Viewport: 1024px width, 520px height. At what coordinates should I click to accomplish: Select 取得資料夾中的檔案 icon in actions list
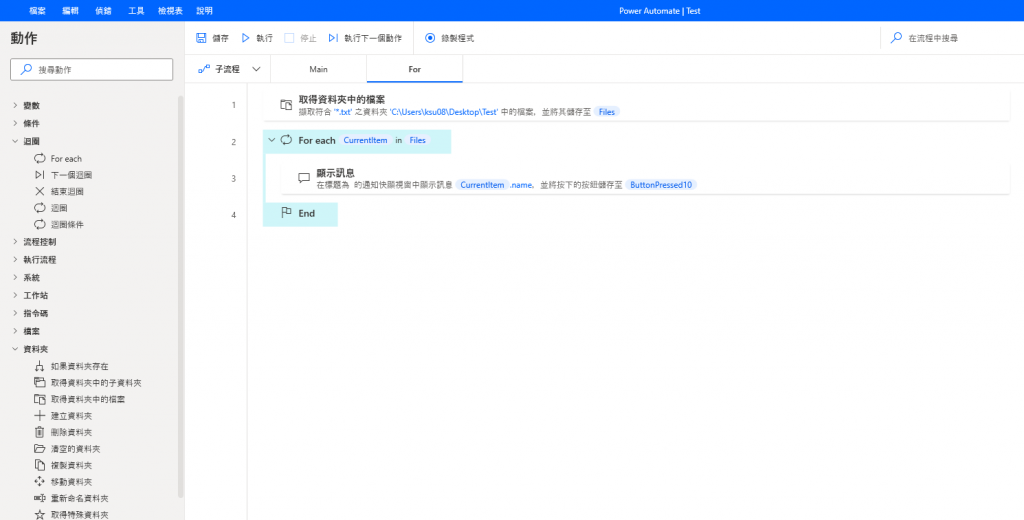coord(40,398)
